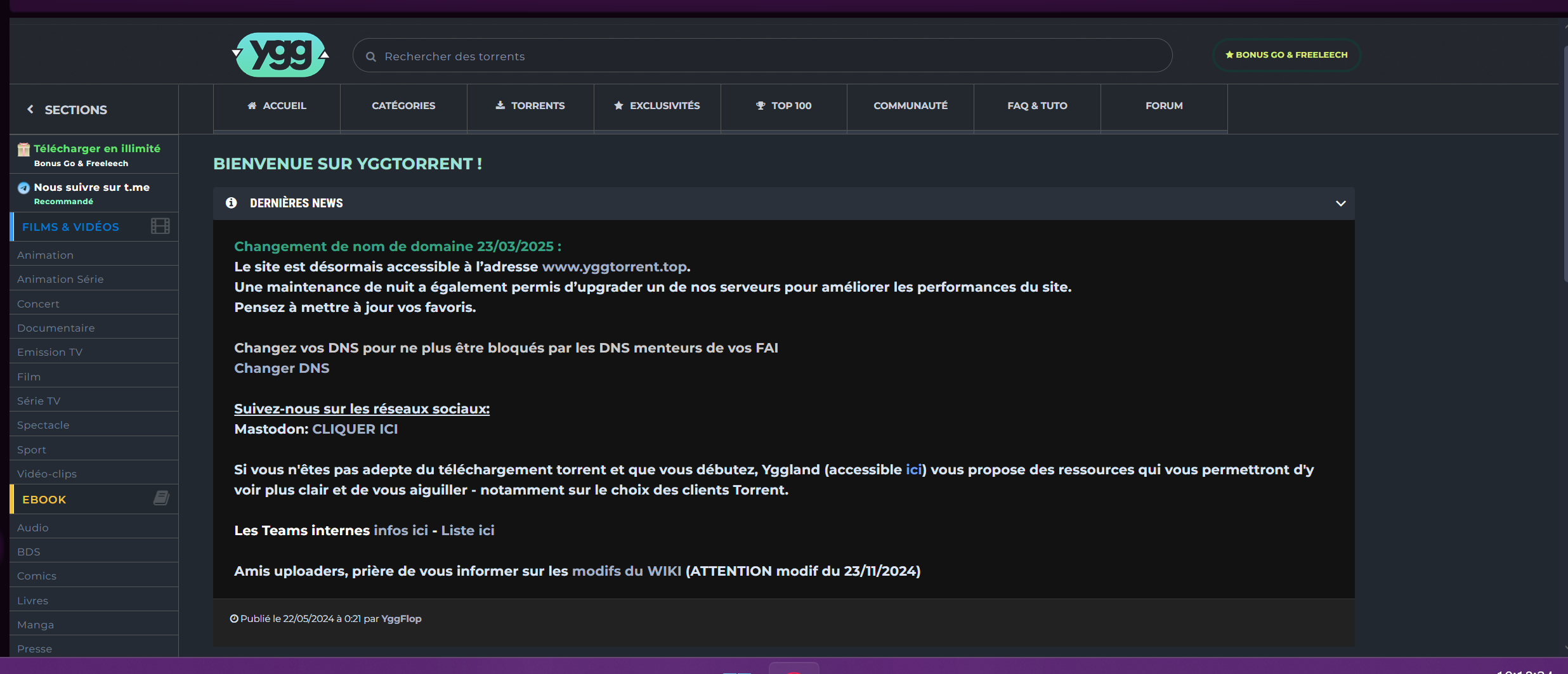The width and height of the screenshot is (1568, 674).
Task: Expand the Ebook section header
Action: pyautogui.click(x=44, y=500)
